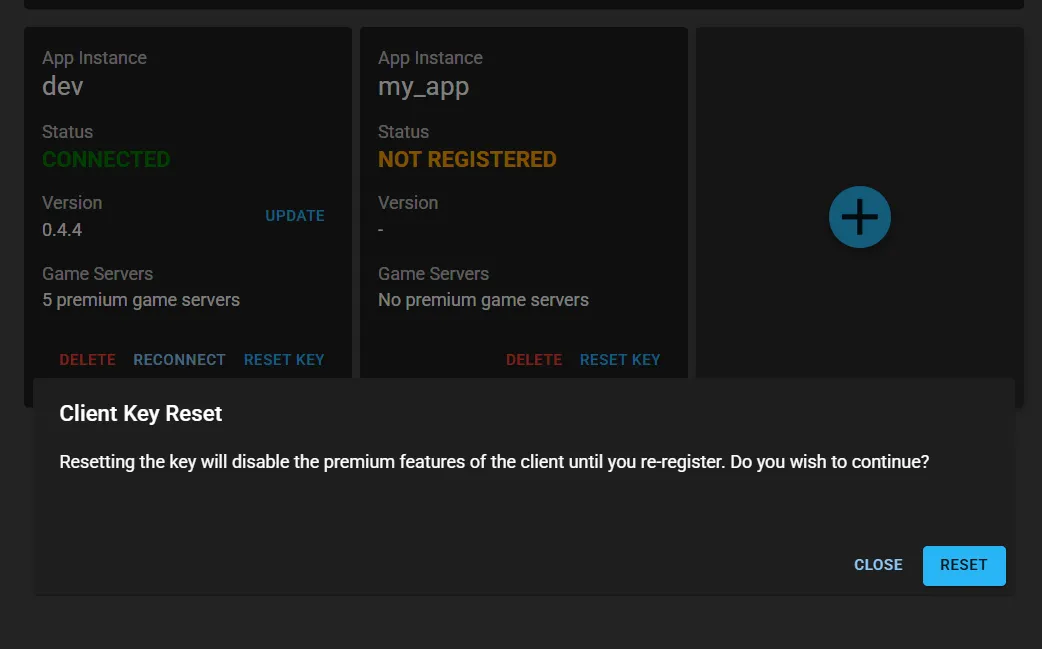Delete the dev app instance
The image size is (1042, 649).
(x=87, y=360)
